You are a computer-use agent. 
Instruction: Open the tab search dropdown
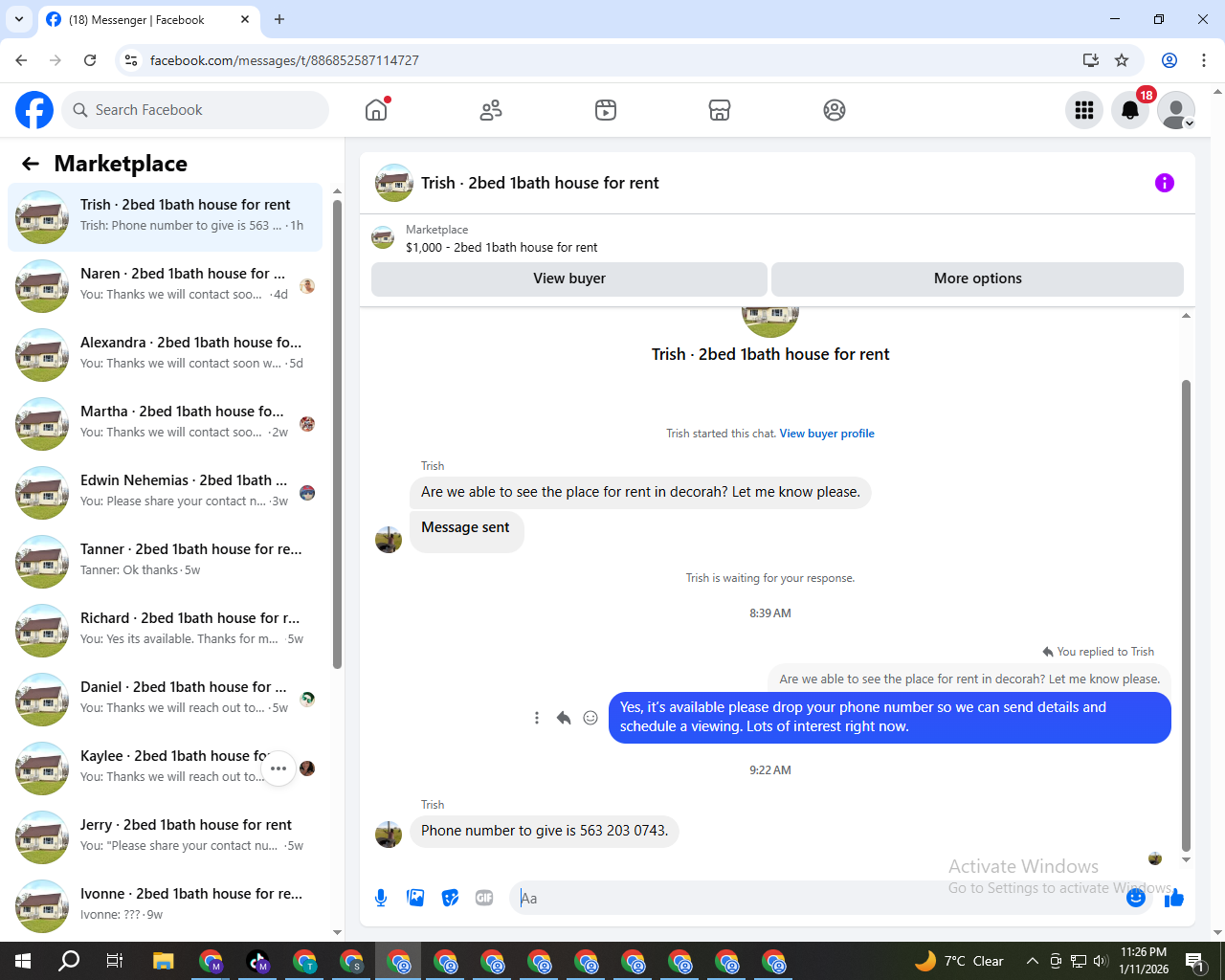click(19, 19)
